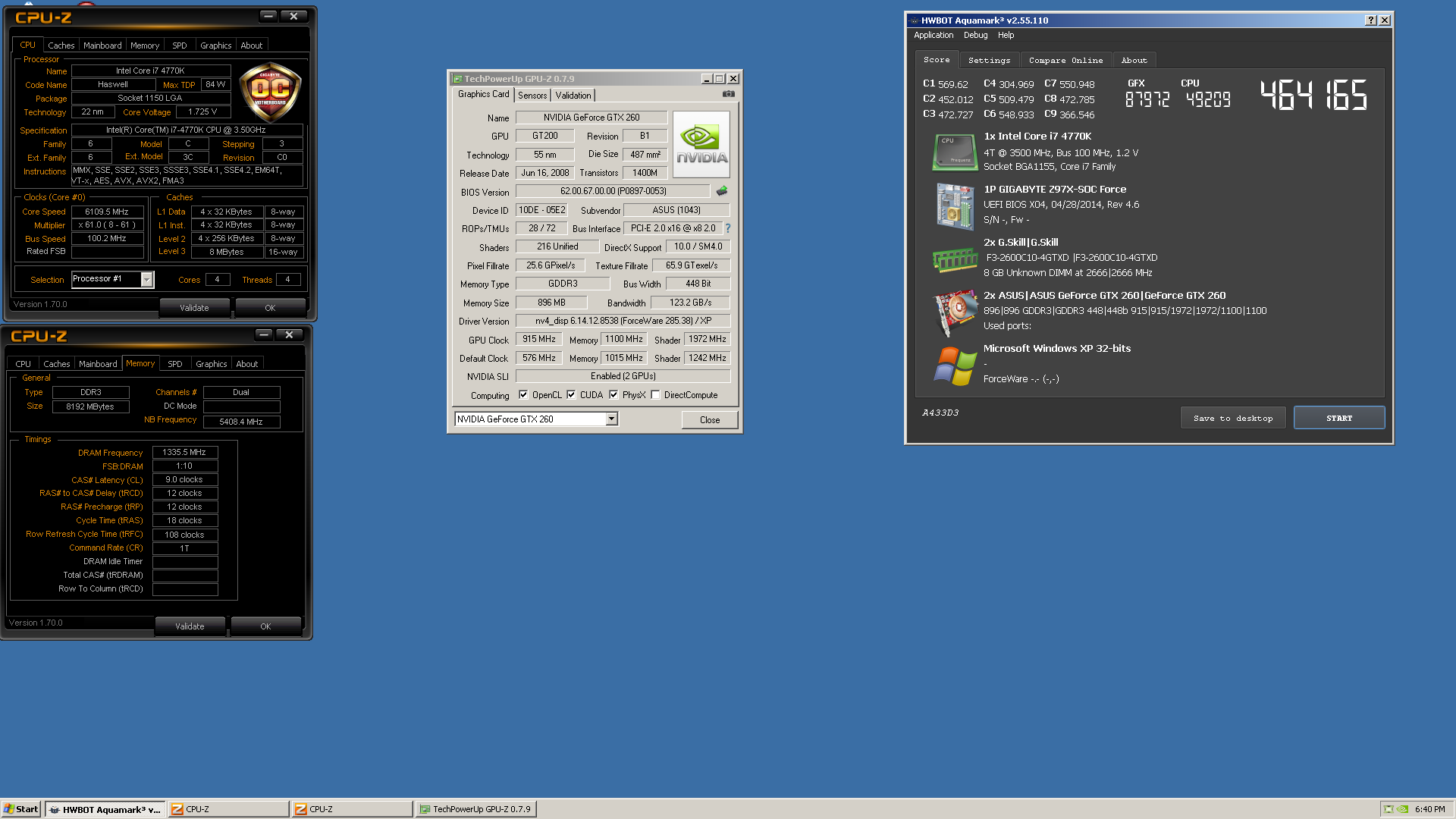Open the Application menu in Aquamark
The width and height of the screenshot is (1456, 819).
934,35
